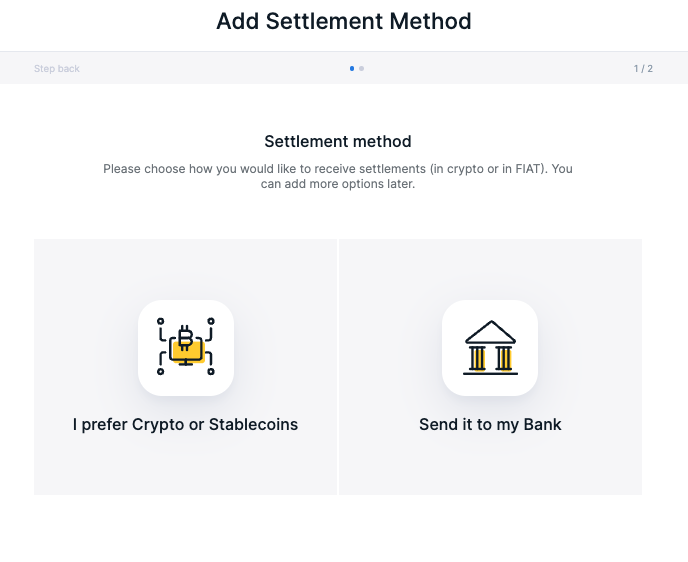Click the Bitcoin symbol above the monitor

pos(186,337)
